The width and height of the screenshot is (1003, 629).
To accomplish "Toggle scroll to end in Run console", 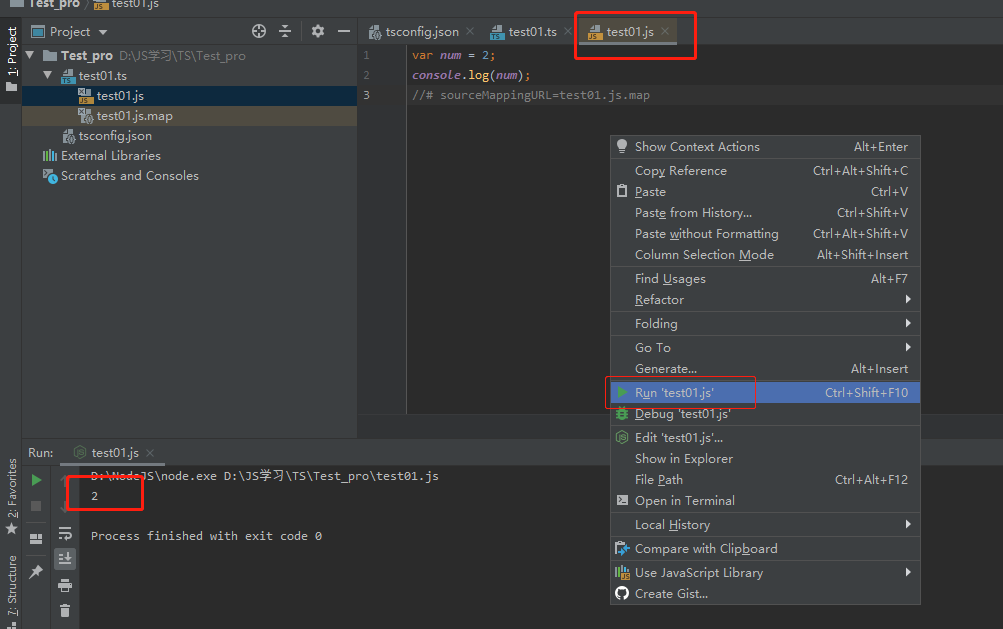I will 65,559.
